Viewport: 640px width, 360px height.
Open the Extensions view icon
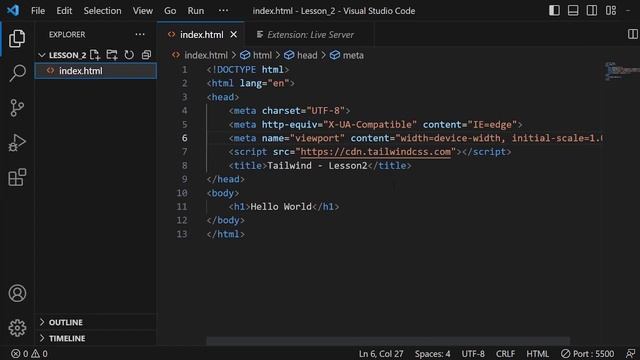coord(17,177)
